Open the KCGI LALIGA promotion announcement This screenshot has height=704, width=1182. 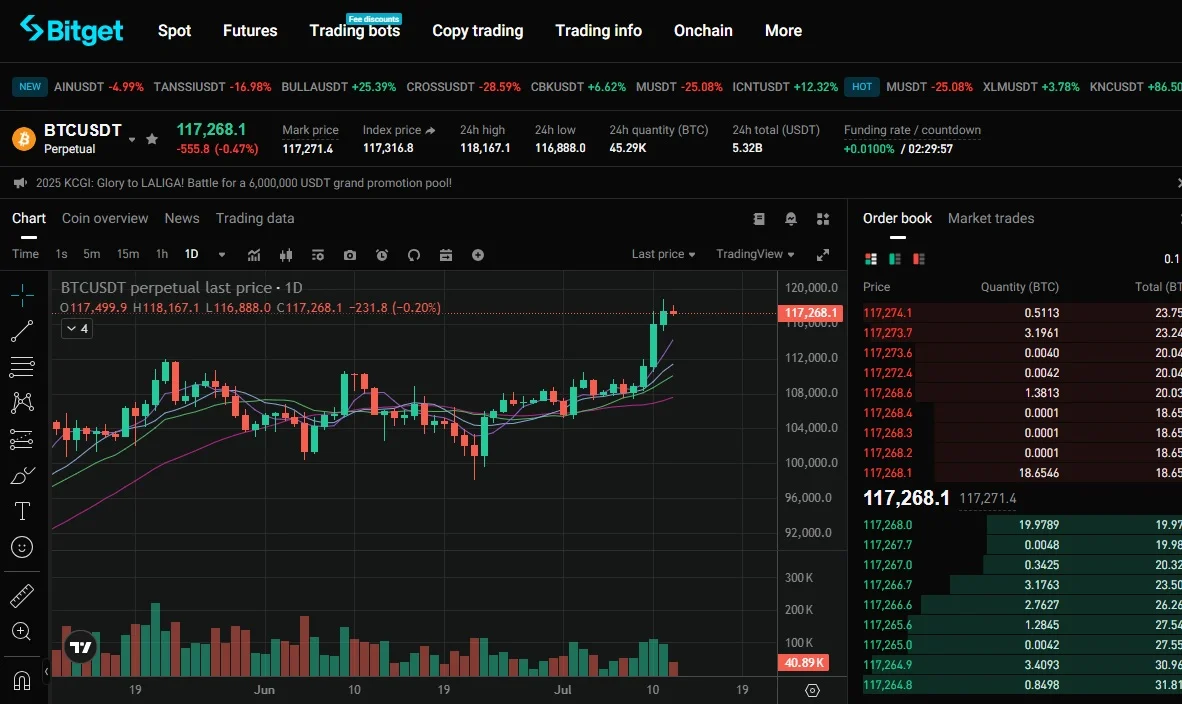[x=243, y=183]
